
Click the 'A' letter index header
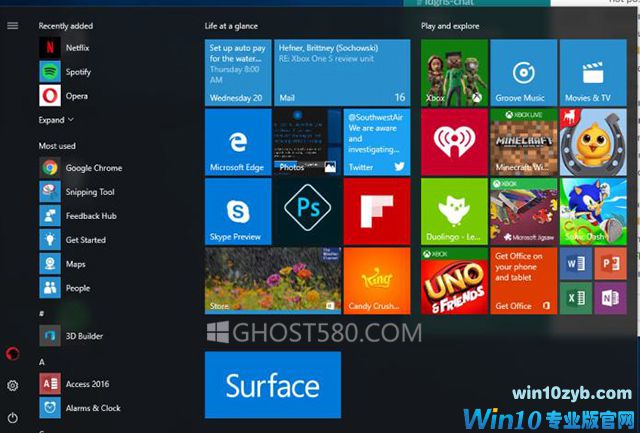pyautogui.click(x=42, y=362)
